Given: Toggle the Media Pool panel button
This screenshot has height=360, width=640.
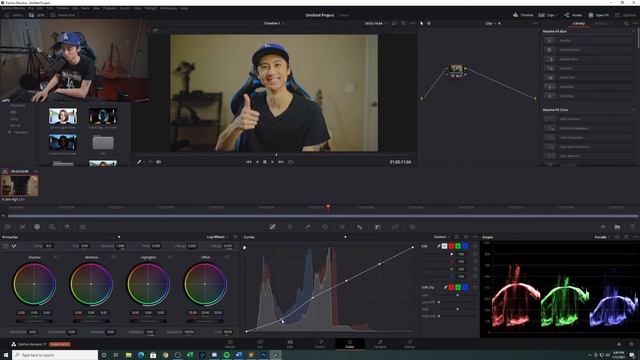Looking at the screenshot, I should point(63,15).
